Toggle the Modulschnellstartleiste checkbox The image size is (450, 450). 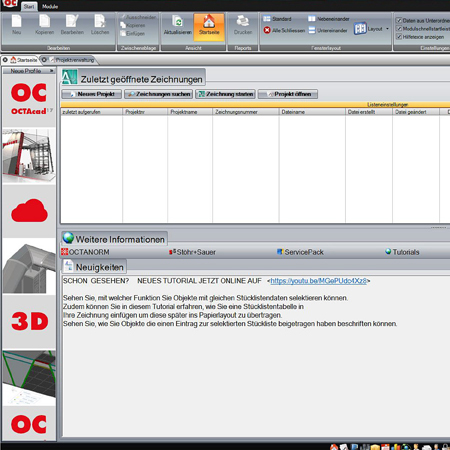(x=399, y=29)
